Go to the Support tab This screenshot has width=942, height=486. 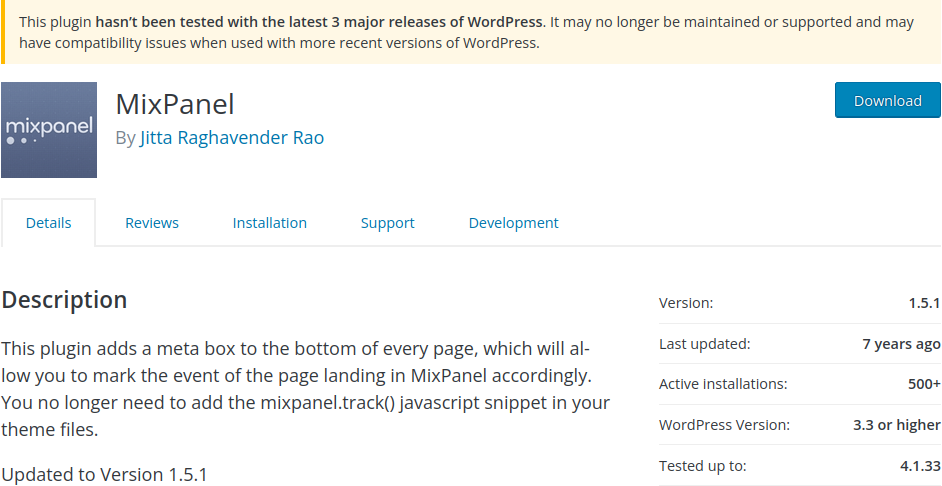387,223
